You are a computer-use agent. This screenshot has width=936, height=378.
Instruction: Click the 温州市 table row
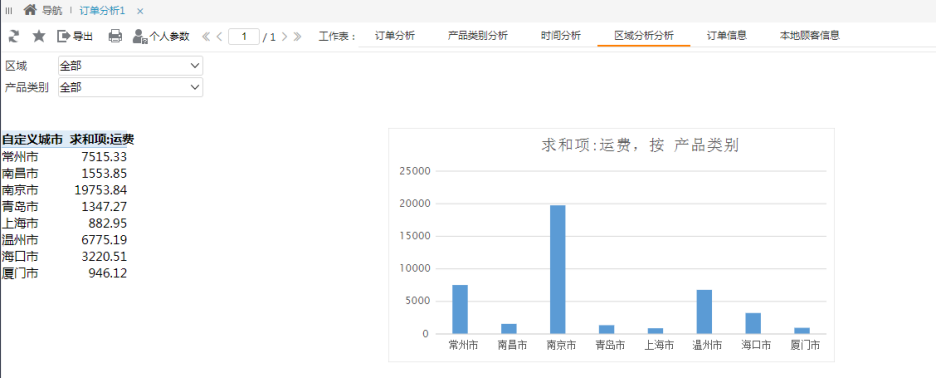(x=64, y=240)
